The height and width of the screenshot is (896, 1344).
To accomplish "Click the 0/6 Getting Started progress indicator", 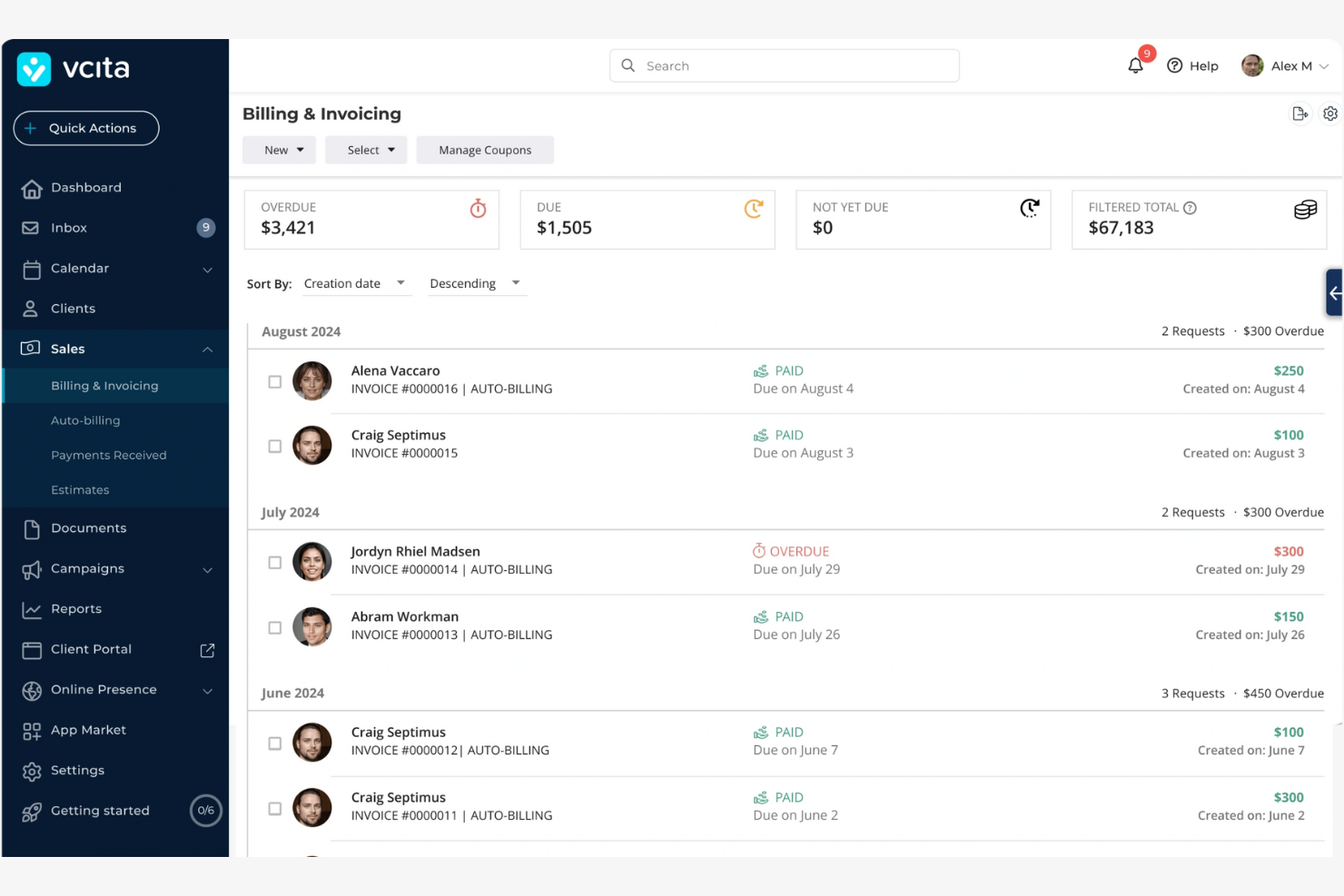I will (206, 810).
